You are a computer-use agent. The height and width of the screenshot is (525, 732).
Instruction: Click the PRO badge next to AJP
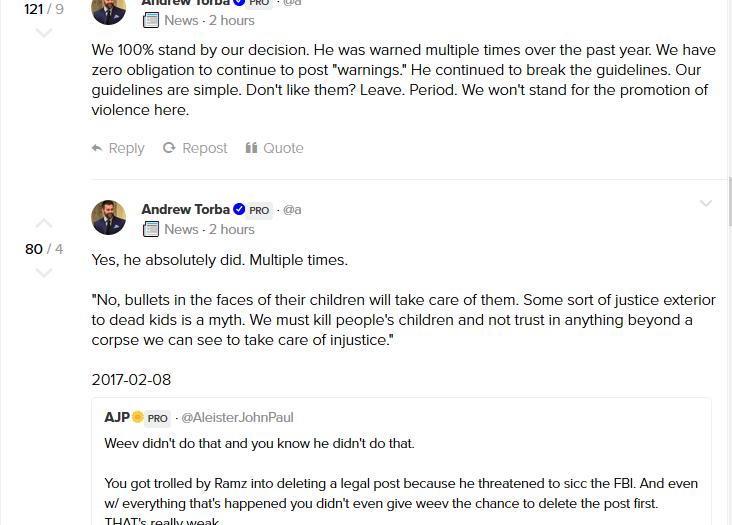click(x=158, y=418)
